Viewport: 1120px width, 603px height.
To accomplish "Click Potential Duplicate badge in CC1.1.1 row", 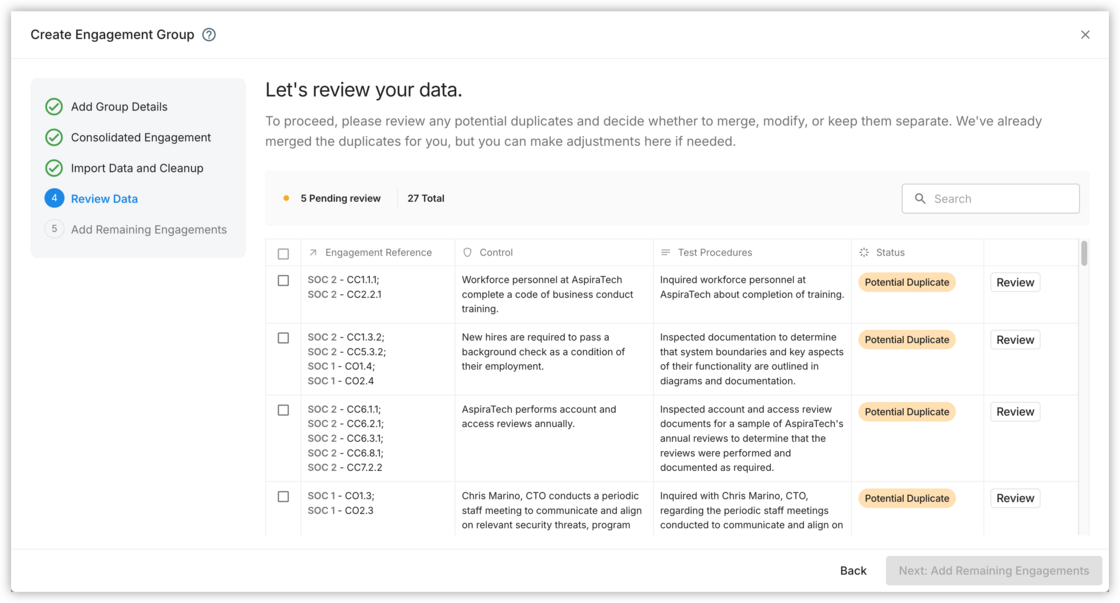I will click(x=906, y=282).
